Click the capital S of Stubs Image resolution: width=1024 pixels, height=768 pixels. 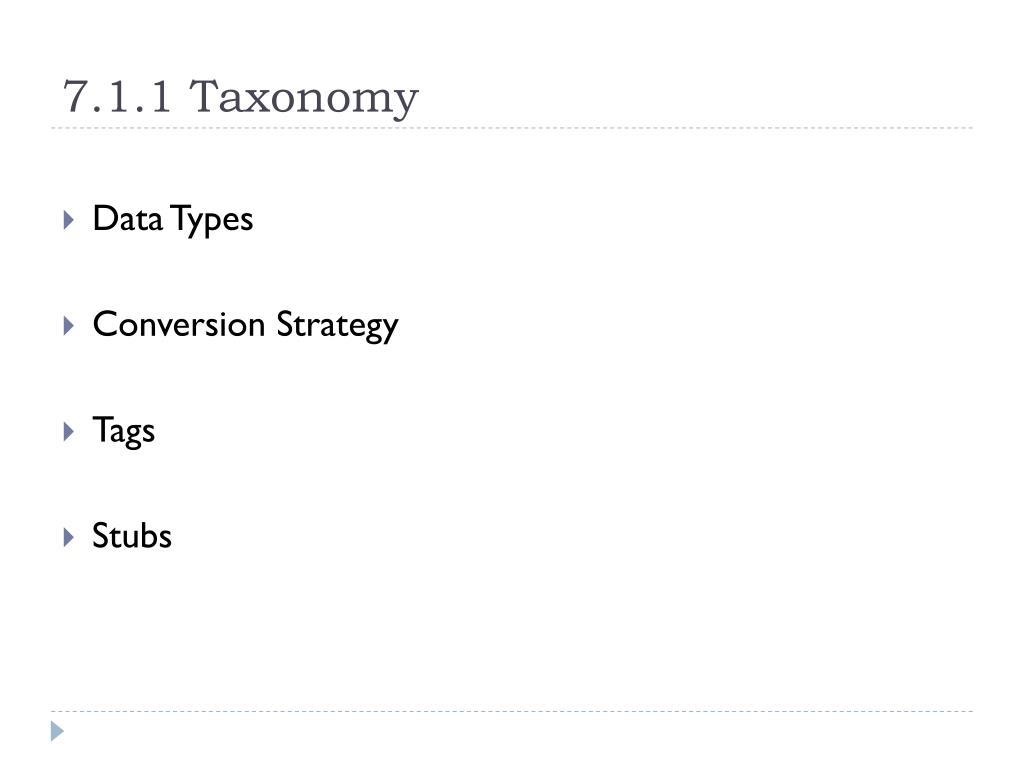[101, 536]
